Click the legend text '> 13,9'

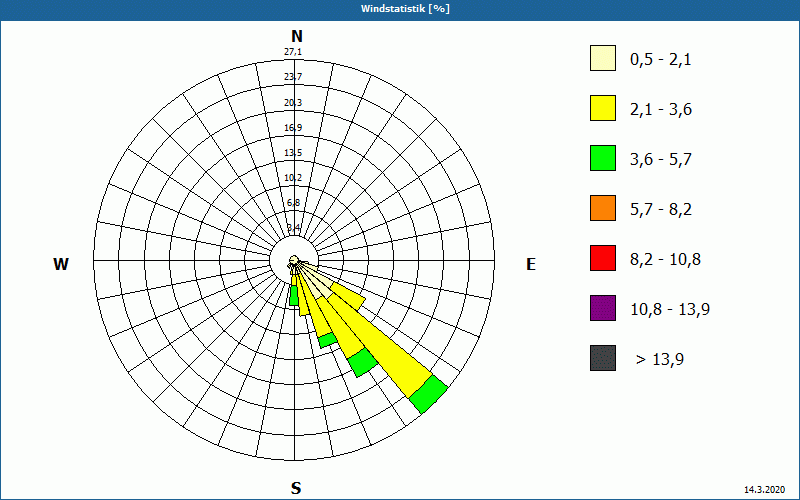[660, 360]
